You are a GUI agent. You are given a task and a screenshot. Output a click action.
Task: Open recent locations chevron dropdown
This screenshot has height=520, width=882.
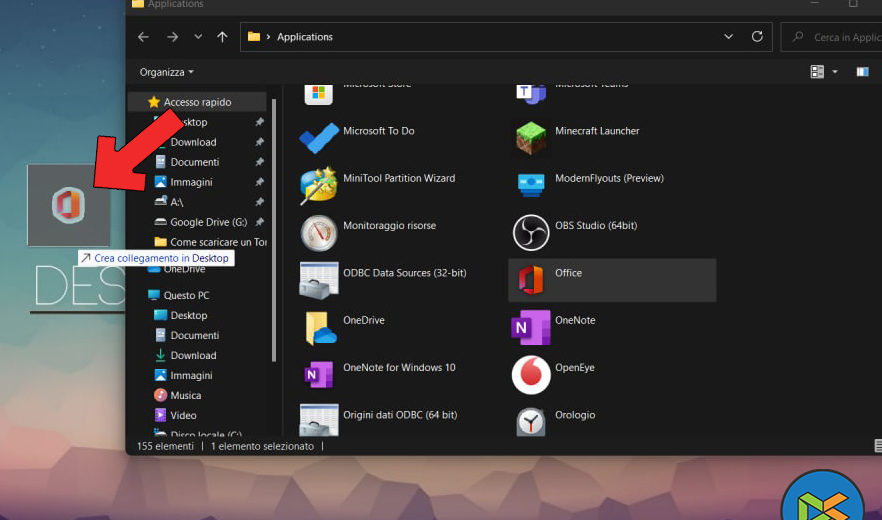coord(198,37)
